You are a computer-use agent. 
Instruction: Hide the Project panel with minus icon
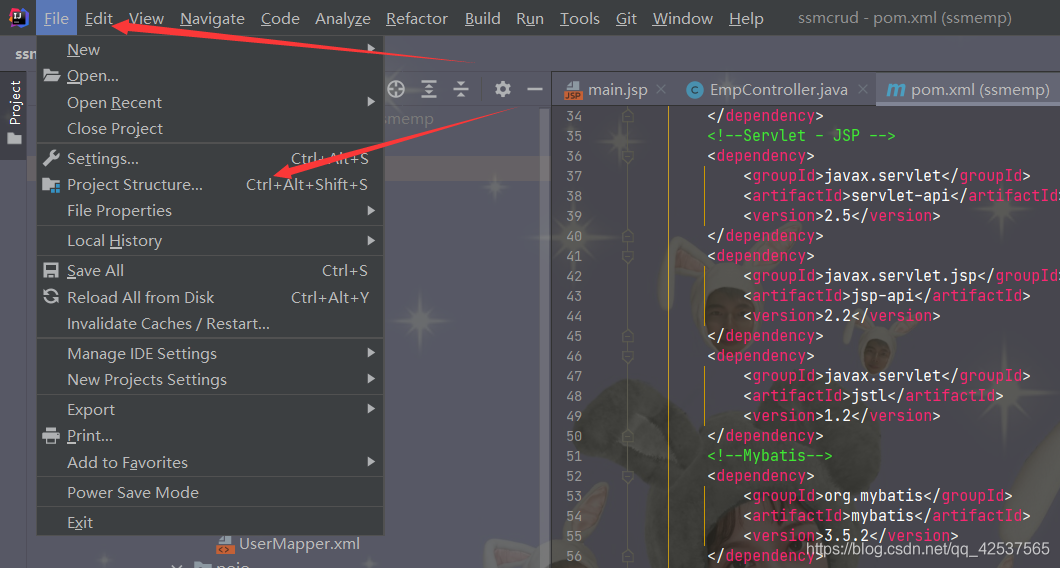(535, 89)
